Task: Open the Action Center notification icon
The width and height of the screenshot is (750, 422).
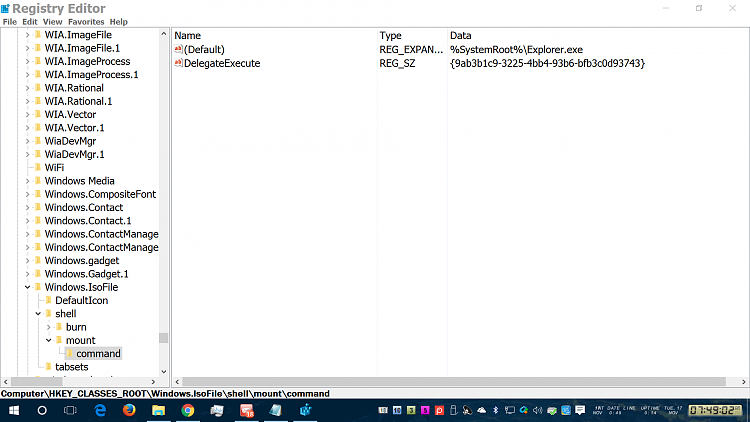Action: 580,411
